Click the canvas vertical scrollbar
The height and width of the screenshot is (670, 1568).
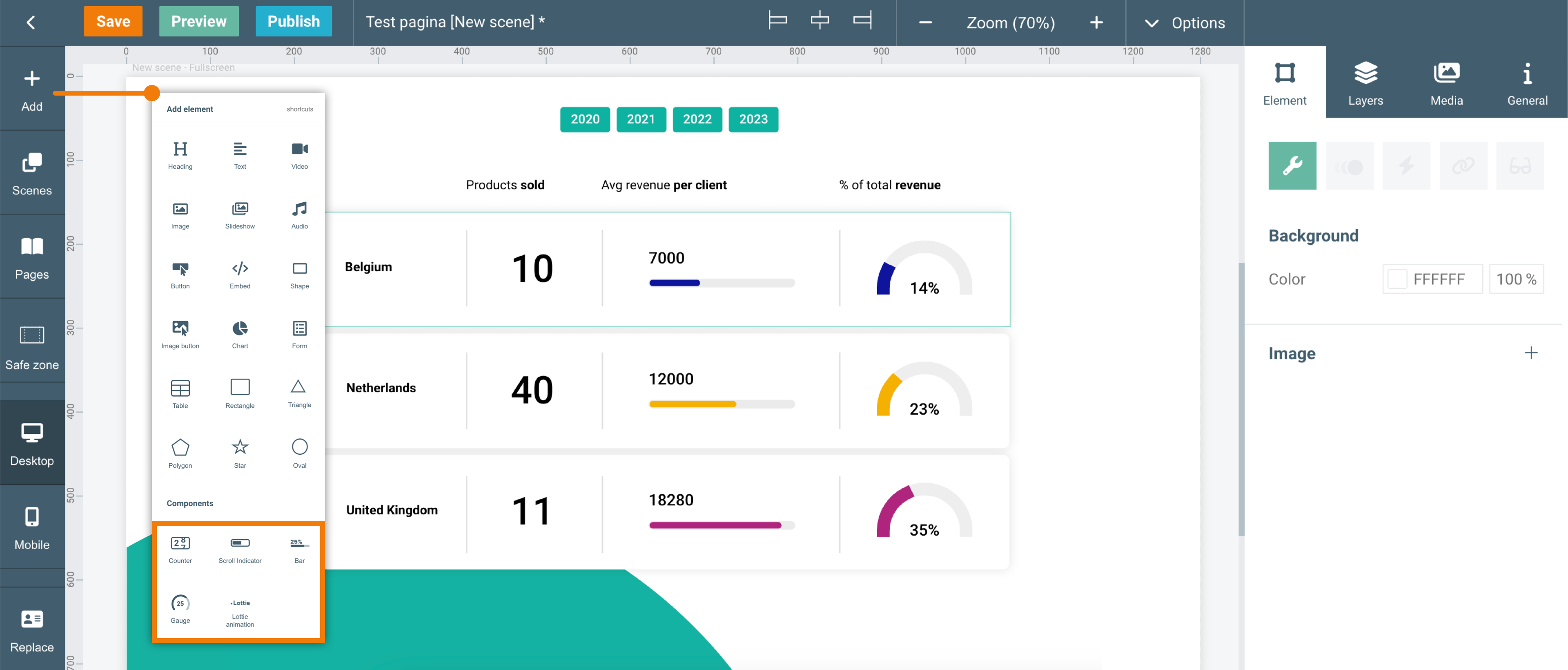pyautogui.click(x=1241, y=399)
